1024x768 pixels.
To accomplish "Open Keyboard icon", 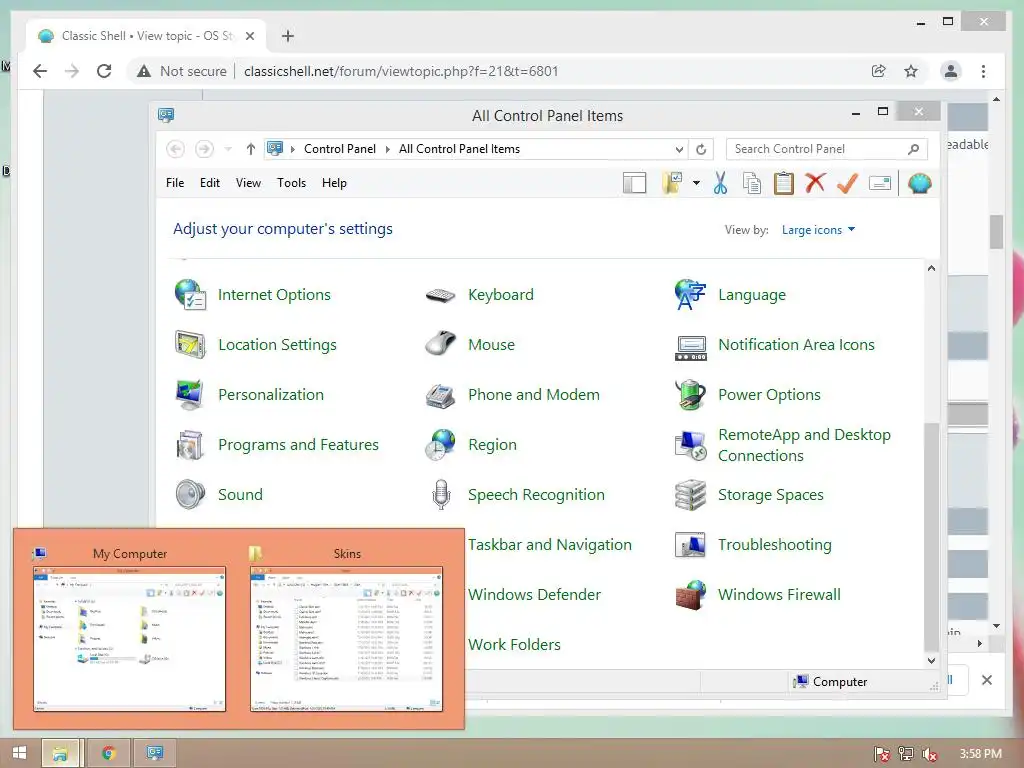I will [440, 295].
